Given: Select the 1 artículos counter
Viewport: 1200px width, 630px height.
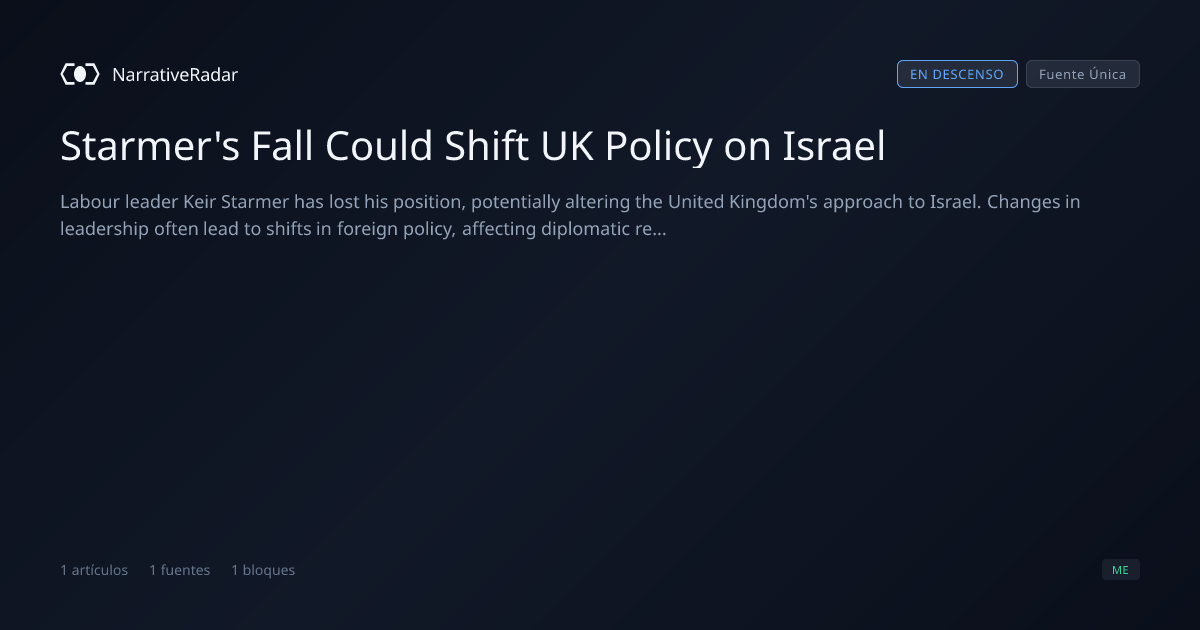Looking at the screenshot, I should [x=94, y=570].
